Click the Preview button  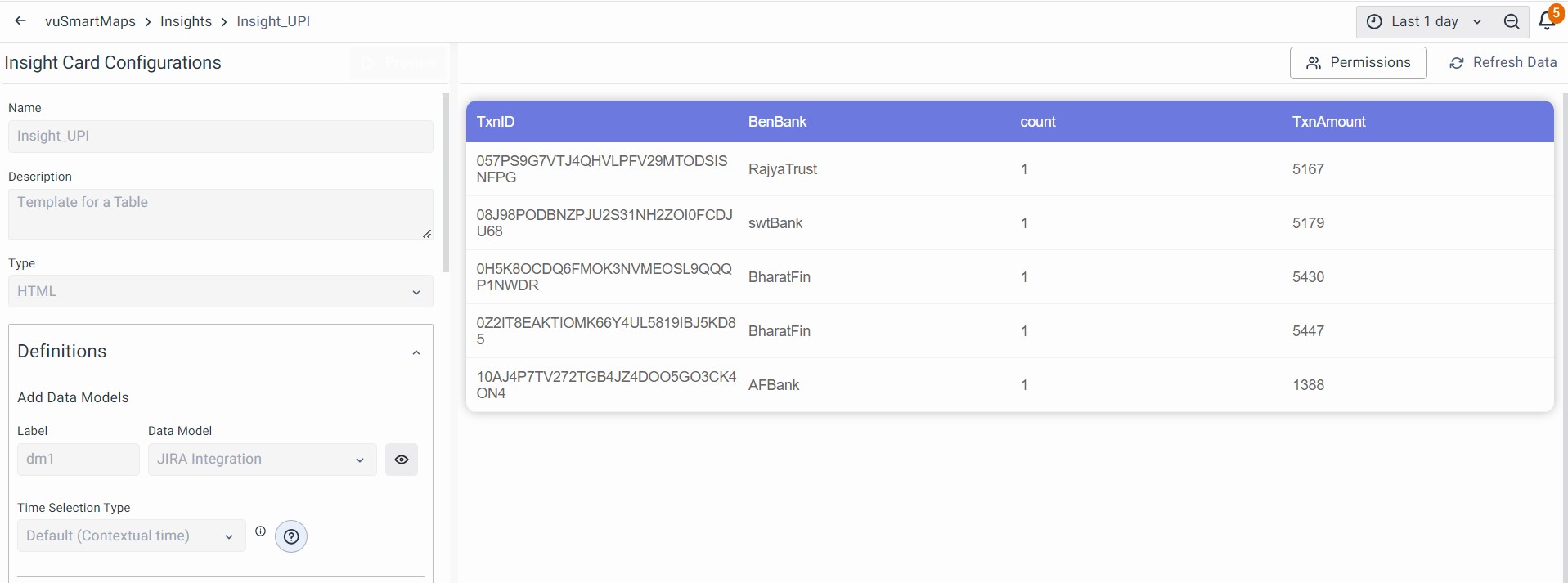[x=399, y=63]
